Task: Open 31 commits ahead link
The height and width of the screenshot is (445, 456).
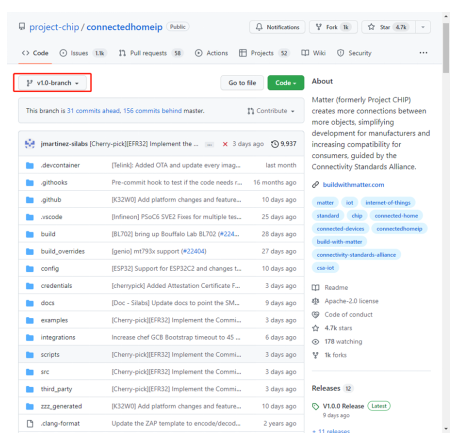Action: (x=94, y=111)
